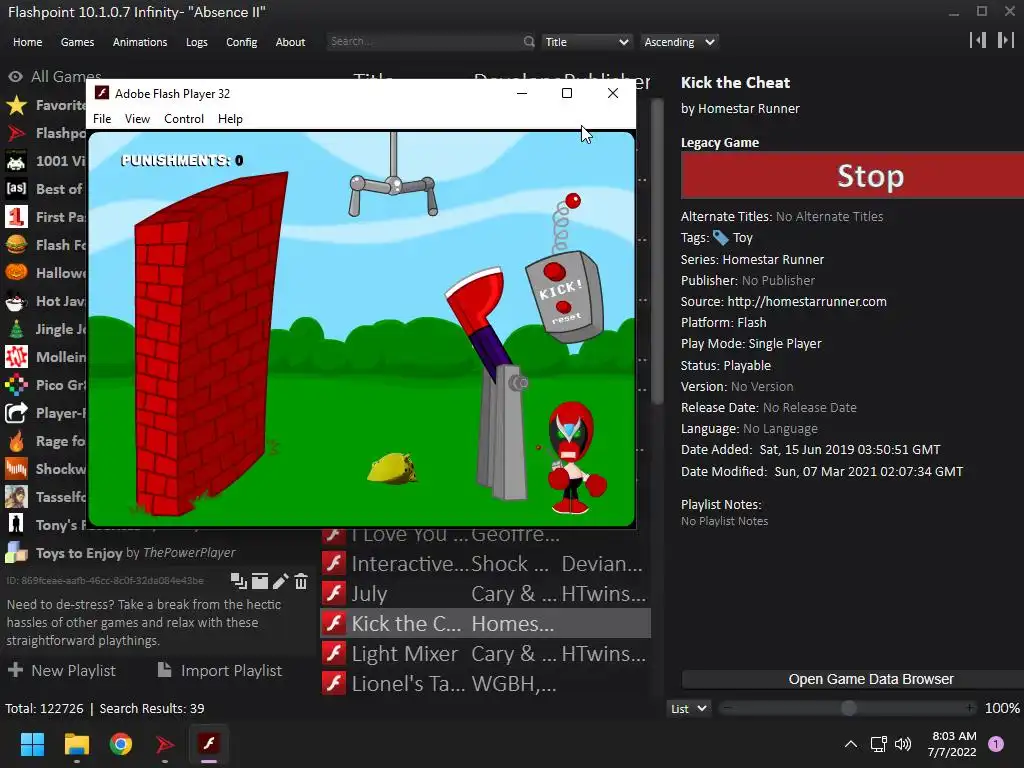Click Flash icon beside July game
This screenshot has height=768, width=1024.
pos(334,593)
